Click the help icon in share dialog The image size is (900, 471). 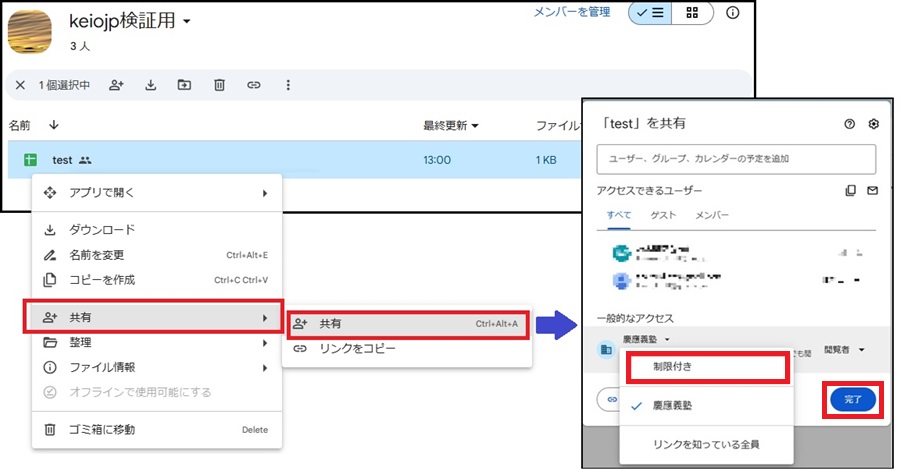point(849,124)
